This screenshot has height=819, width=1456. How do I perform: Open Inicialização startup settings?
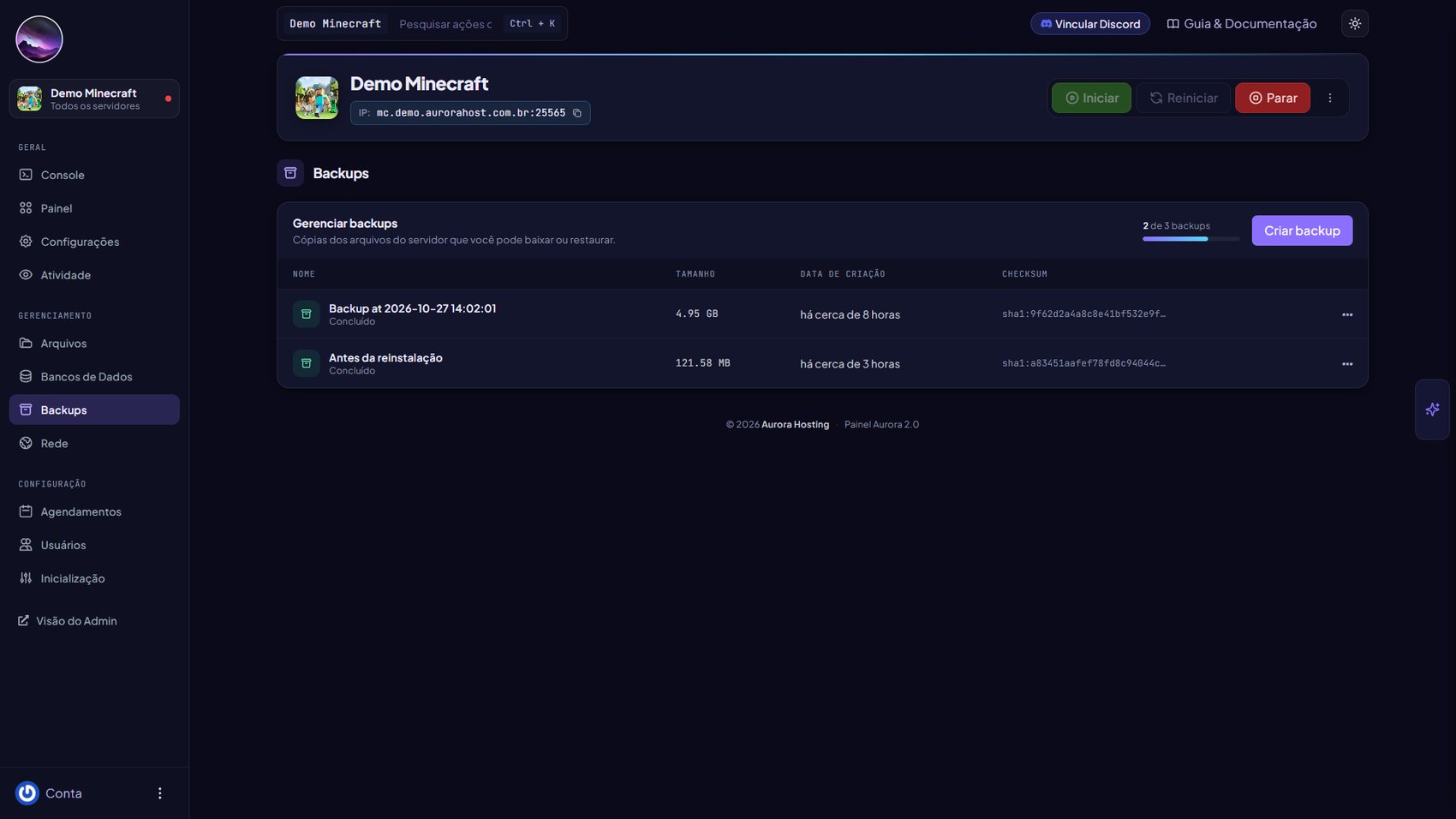(94, 578)
